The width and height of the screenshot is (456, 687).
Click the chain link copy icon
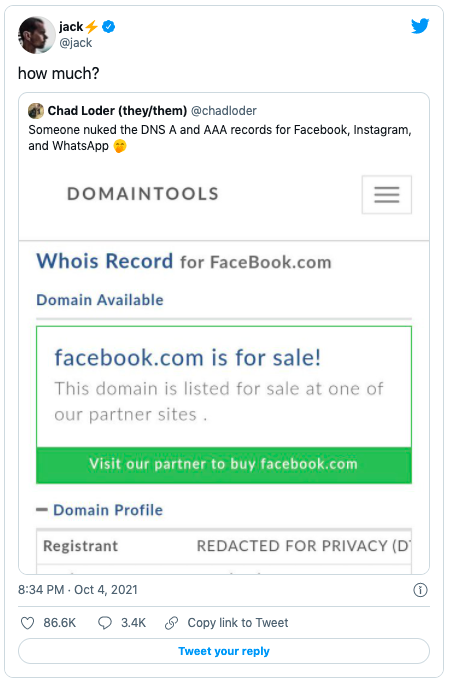171,623
